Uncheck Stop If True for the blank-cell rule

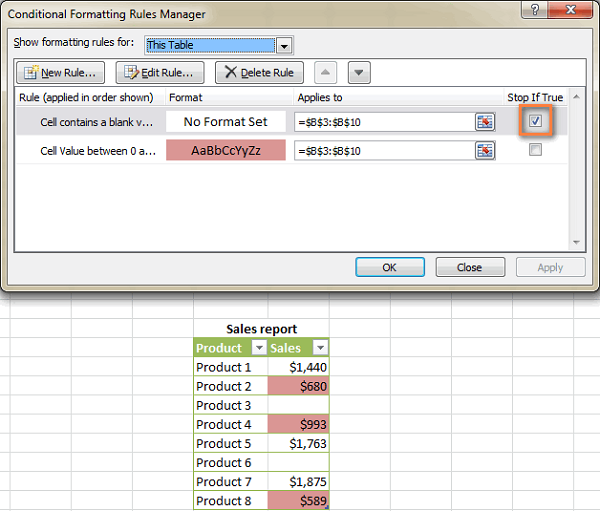pyautogui.click(x=535, y=121)
